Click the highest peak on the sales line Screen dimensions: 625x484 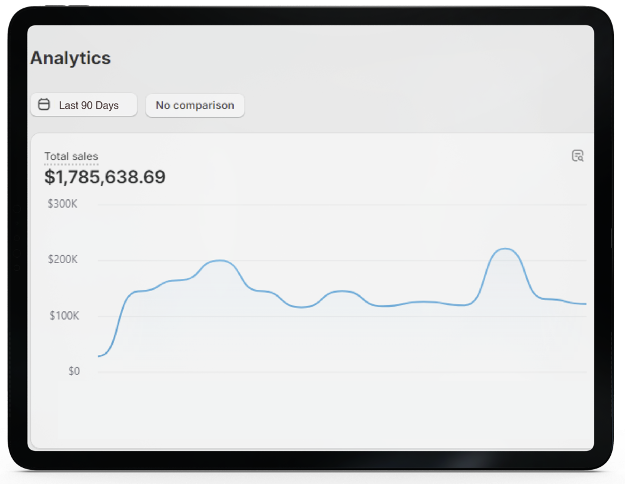point(506,249)
